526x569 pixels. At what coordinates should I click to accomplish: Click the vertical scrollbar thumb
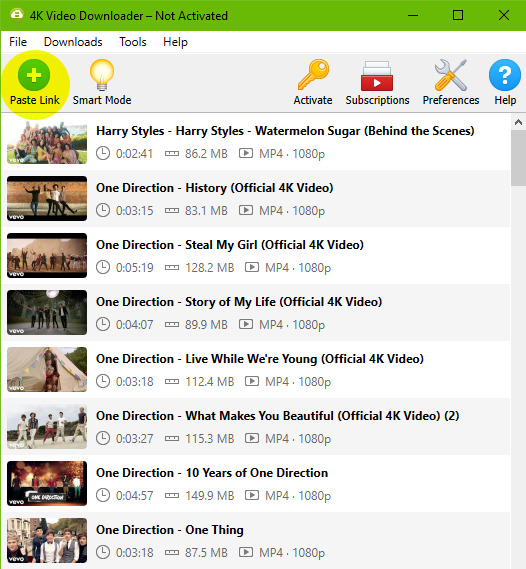[518, 158]
